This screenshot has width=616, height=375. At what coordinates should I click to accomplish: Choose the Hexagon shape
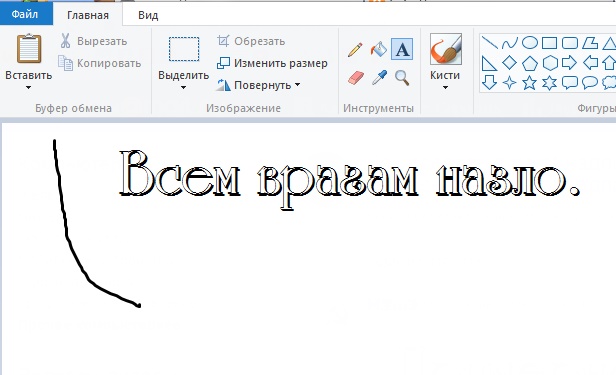click(550, 63)
